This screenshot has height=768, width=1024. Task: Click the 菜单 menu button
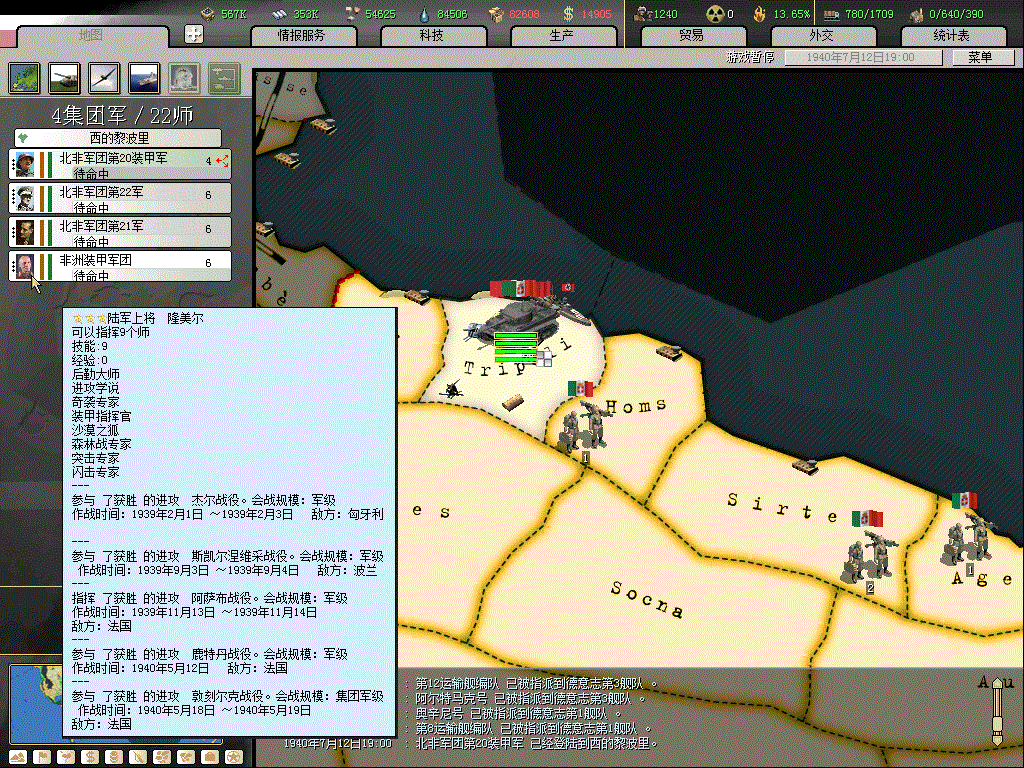tap(978, 57)
